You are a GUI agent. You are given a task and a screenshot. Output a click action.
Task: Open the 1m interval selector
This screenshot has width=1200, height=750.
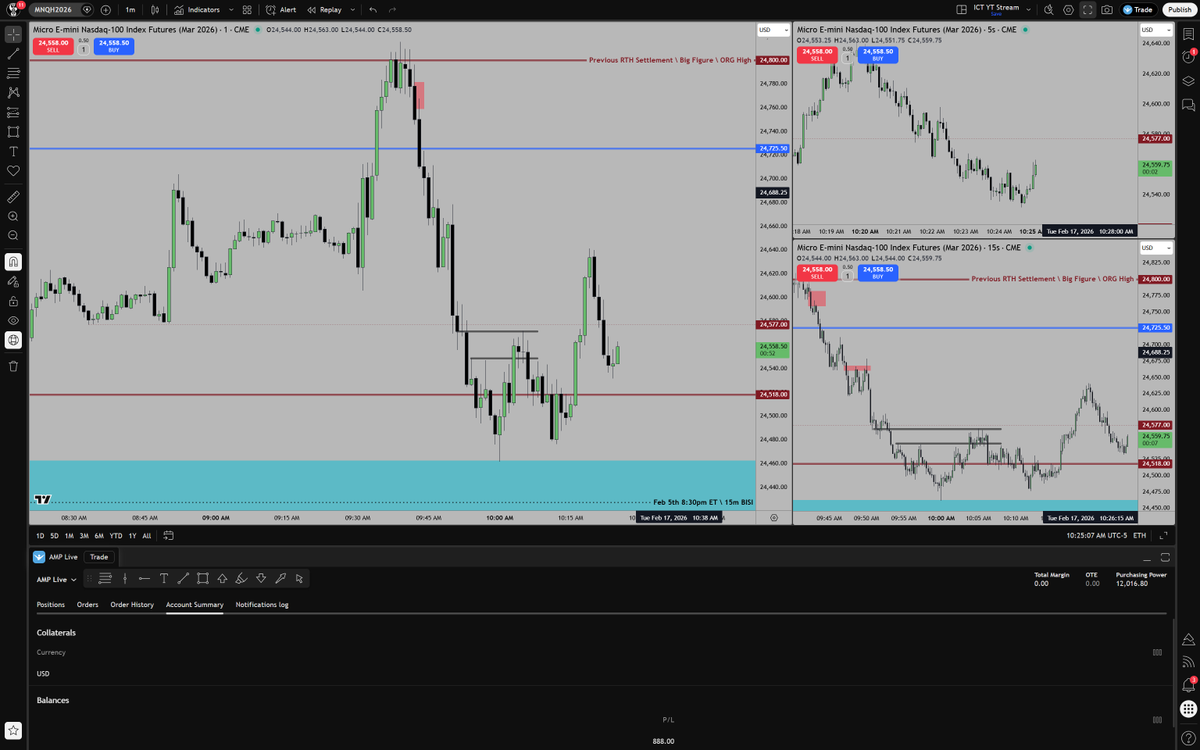(x=130, y=9)
